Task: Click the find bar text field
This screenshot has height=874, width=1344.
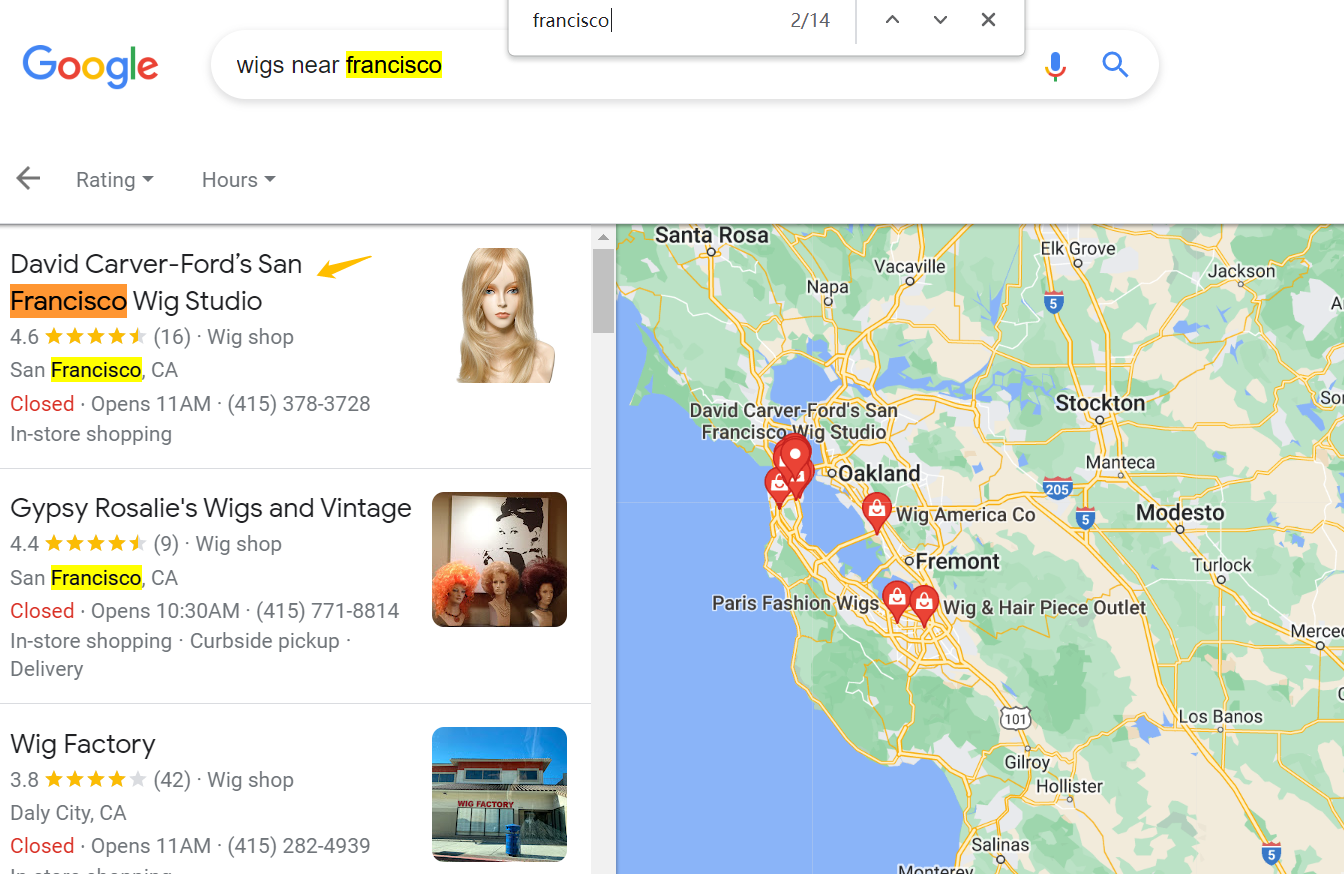Action: (650, 20)
